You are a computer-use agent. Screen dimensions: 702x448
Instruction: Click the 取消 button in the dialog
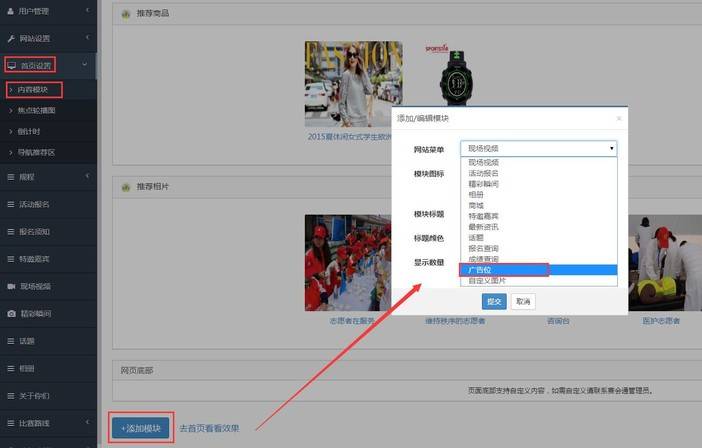point(522,301)
